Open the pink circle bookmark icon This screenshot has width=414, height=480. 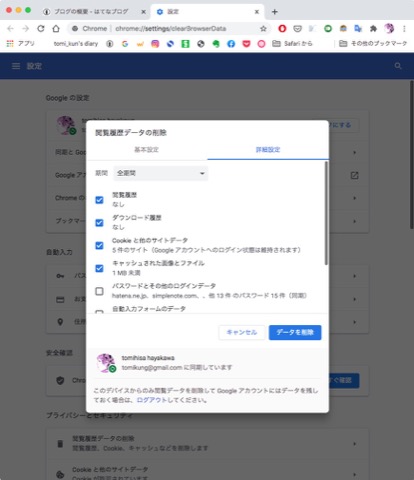(261, 44)
